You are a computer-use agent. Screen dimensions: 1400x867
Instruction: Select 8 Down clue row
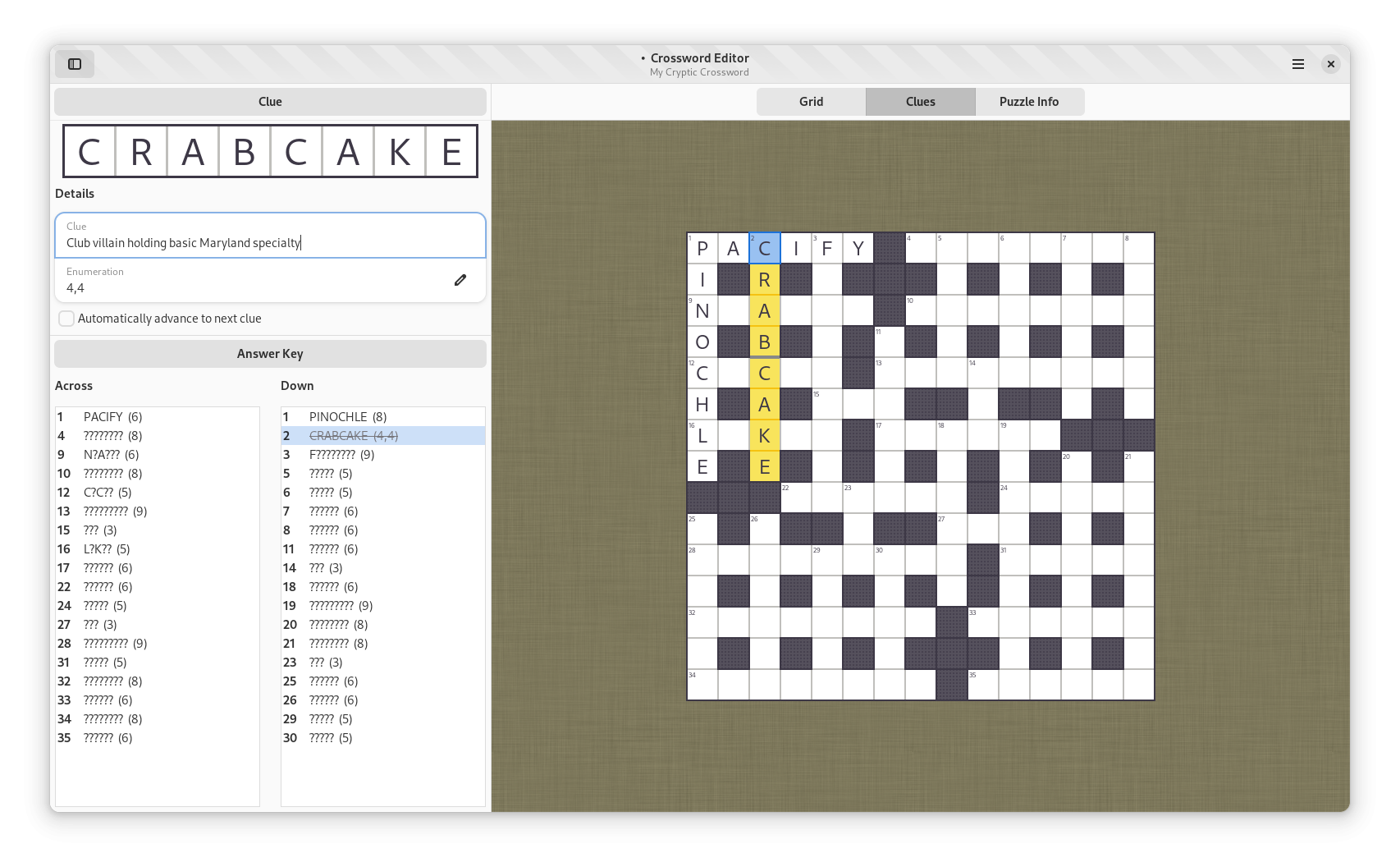pyautogui.click(x=383, y=530)
